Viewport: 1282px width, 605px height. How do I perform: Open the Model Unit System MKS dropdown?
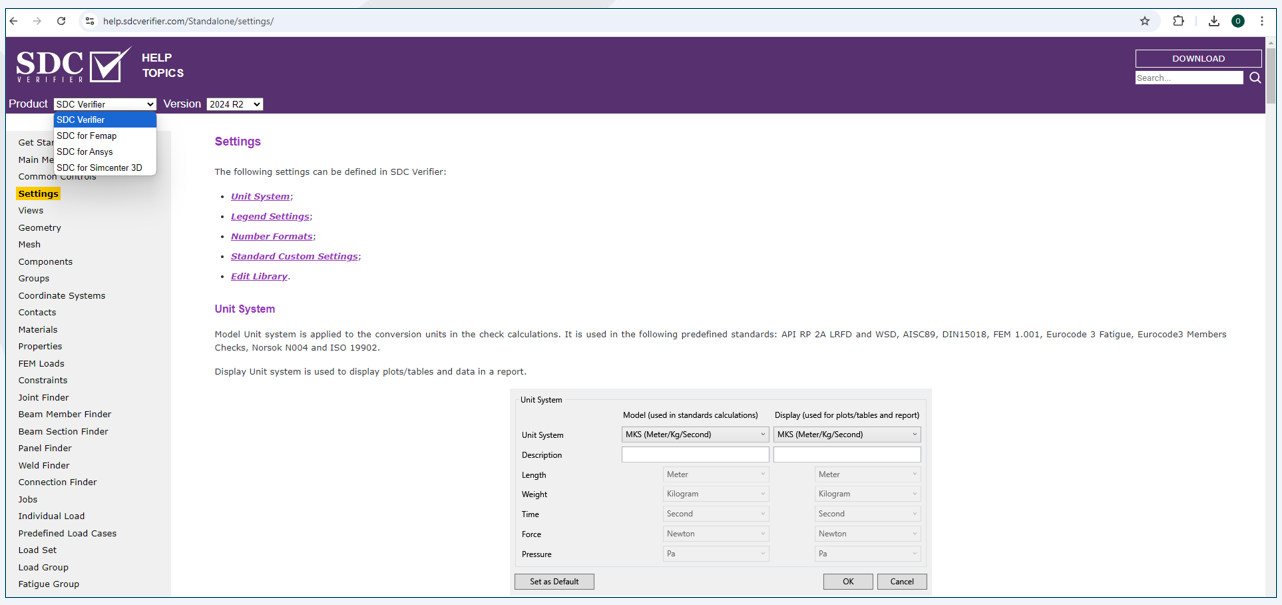click(695, 435)
